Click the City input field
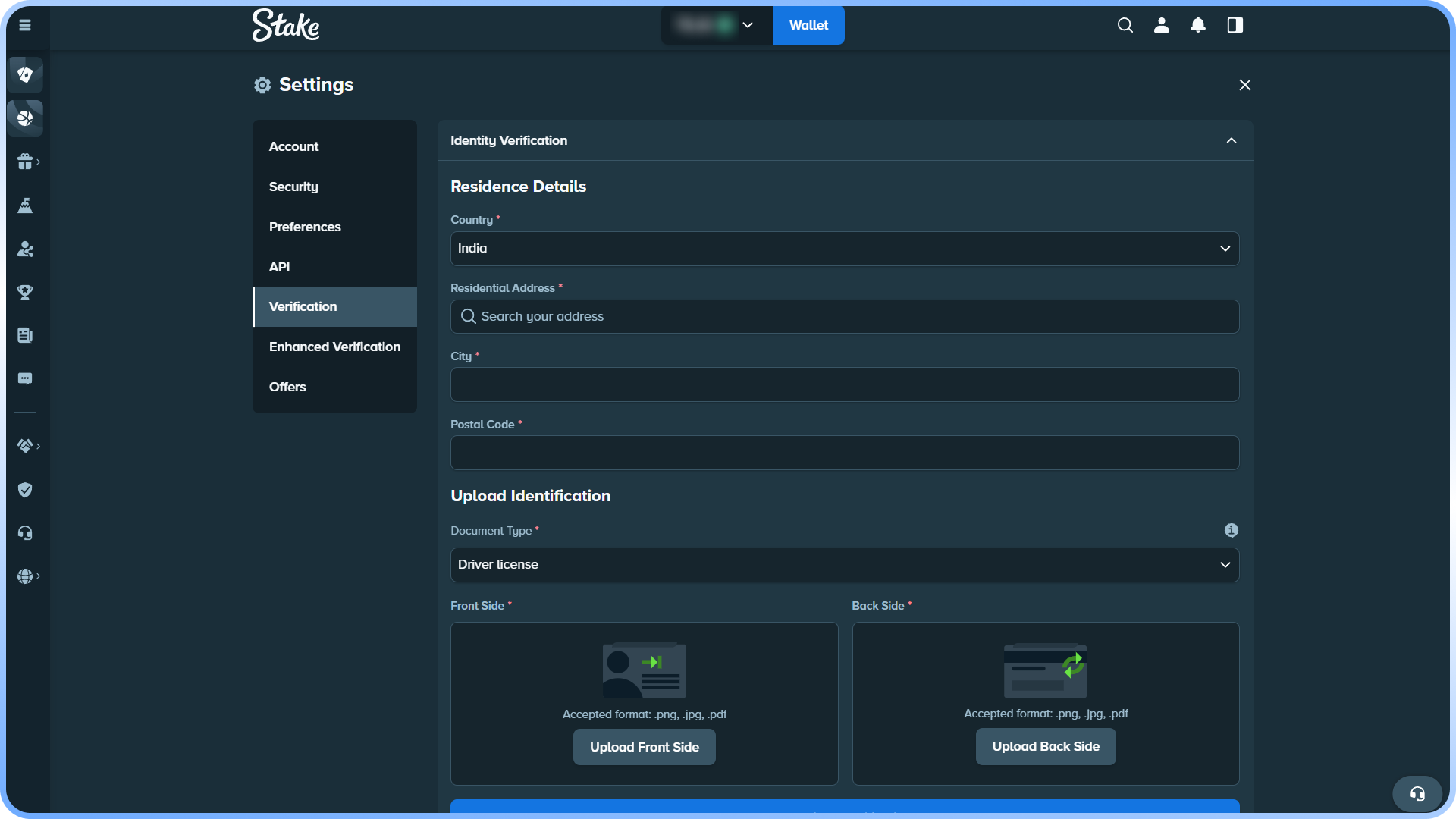 coord(845,384)
